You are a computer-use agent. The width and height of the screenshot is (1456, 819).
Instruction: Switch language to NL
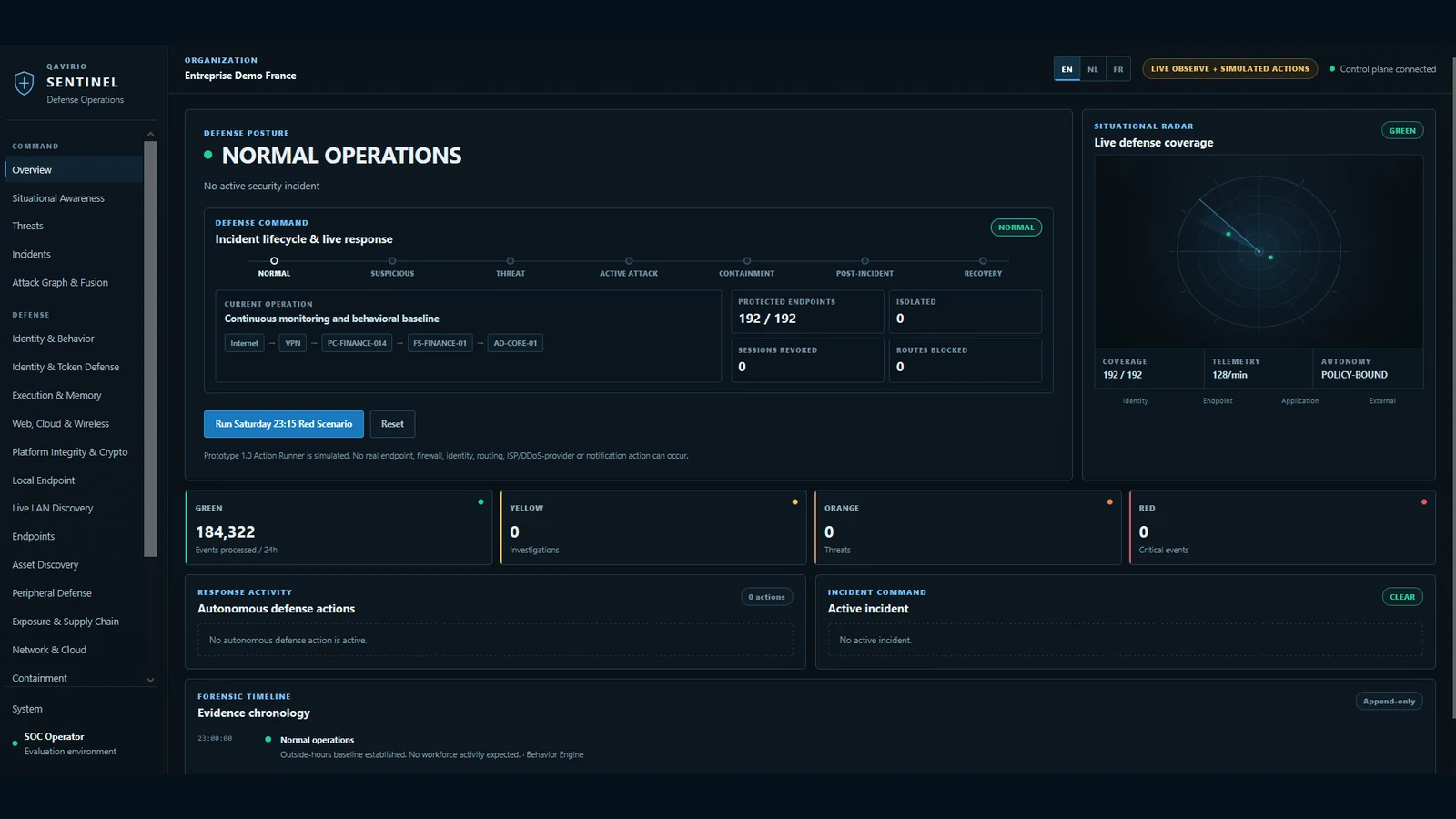pos(1093,69)
